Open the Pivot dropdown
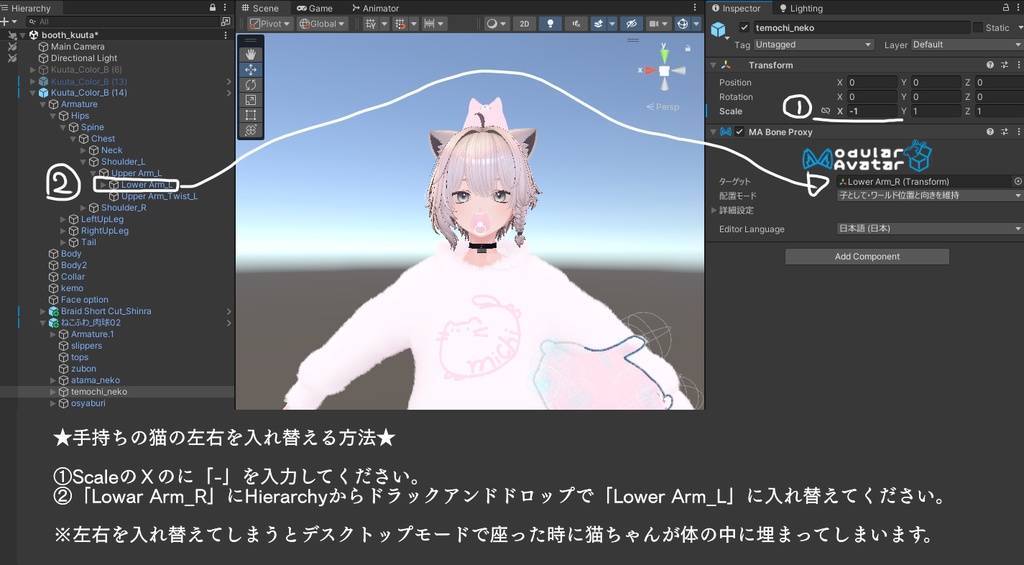The image size is (1024, 565). [270, 24]
